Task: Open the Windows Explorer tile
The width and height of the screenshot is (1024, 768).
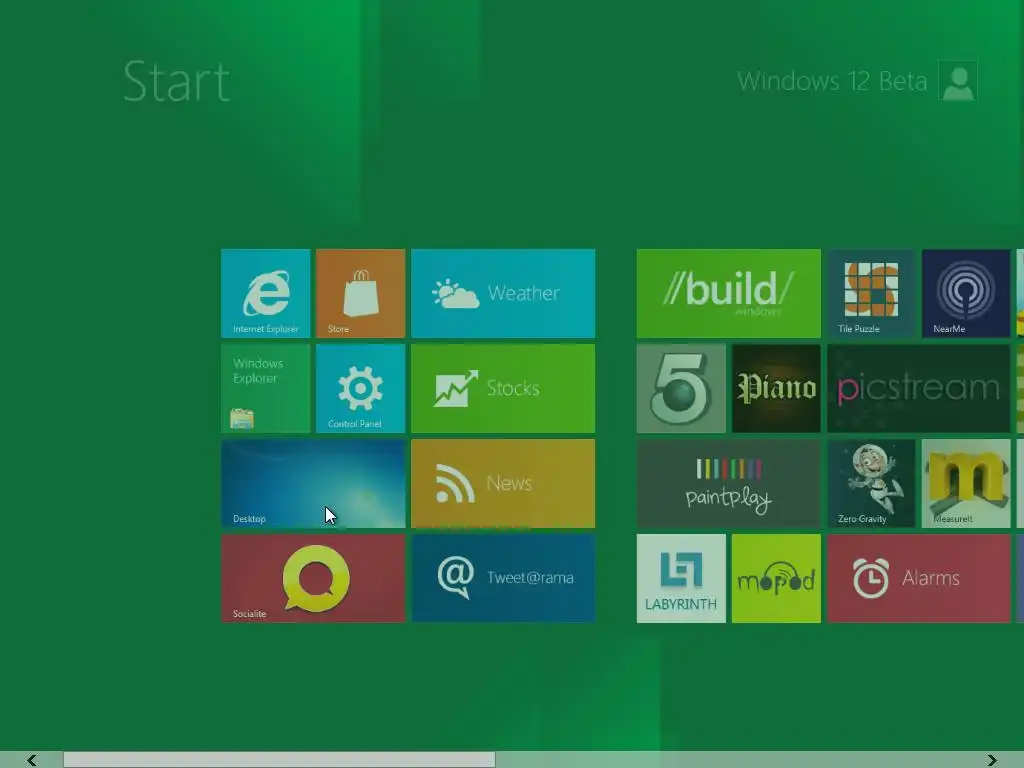Action: point(265,389)
